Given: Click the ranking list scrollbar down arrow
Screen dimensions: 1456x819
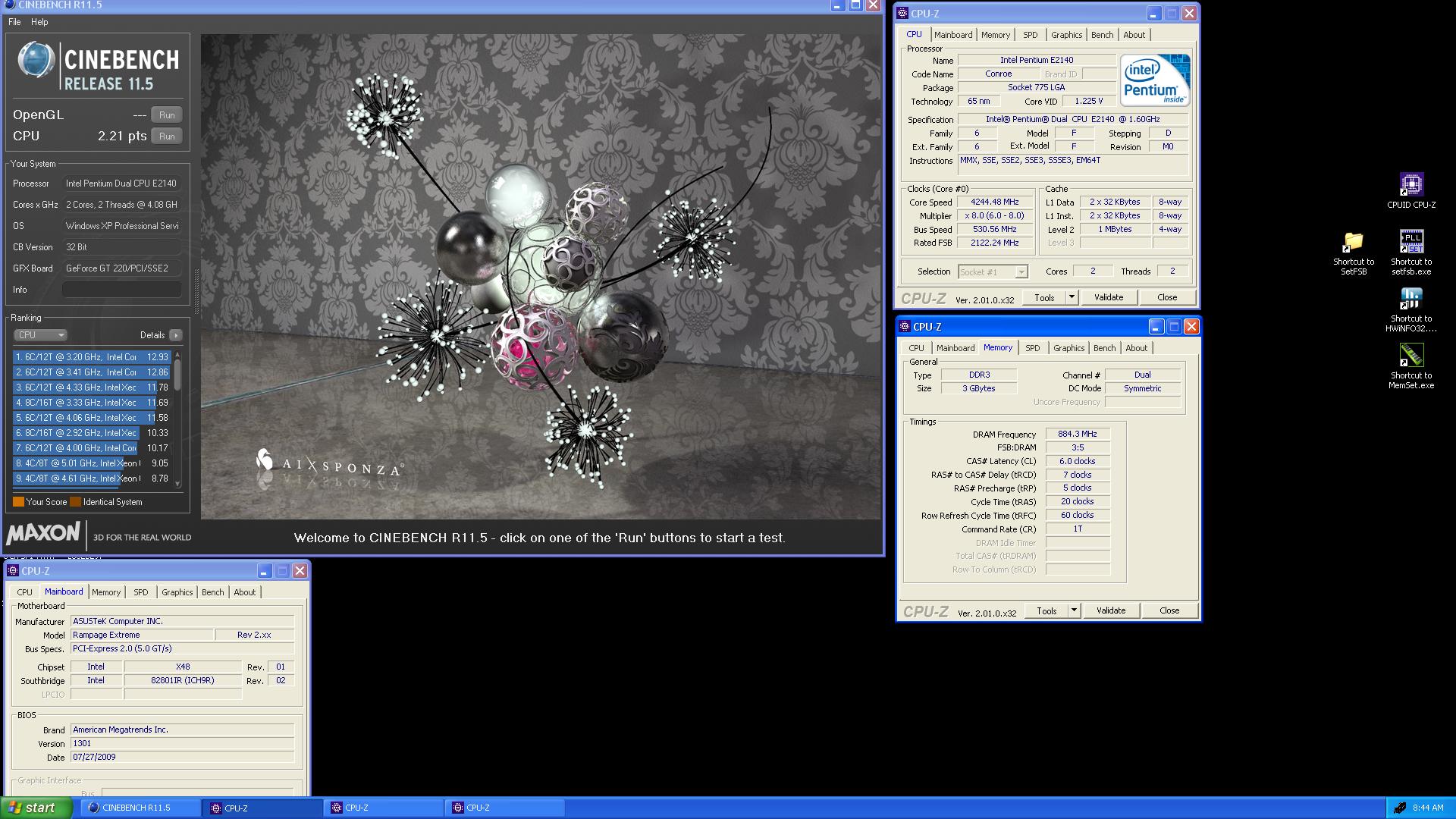Looking at the screenshot, I should [x=177, y=483].
